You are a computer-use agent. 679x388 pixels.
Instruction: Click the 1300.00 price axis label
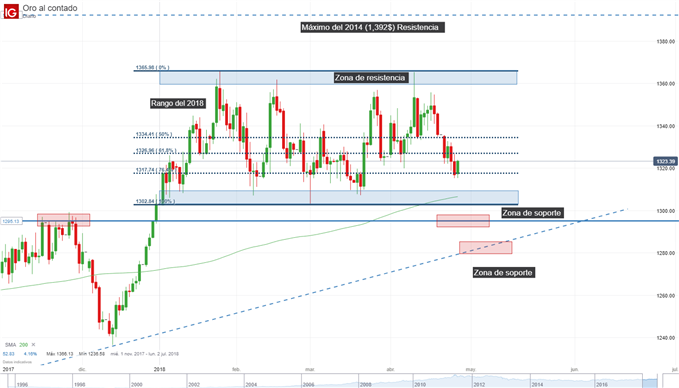(x=666, y=211)
